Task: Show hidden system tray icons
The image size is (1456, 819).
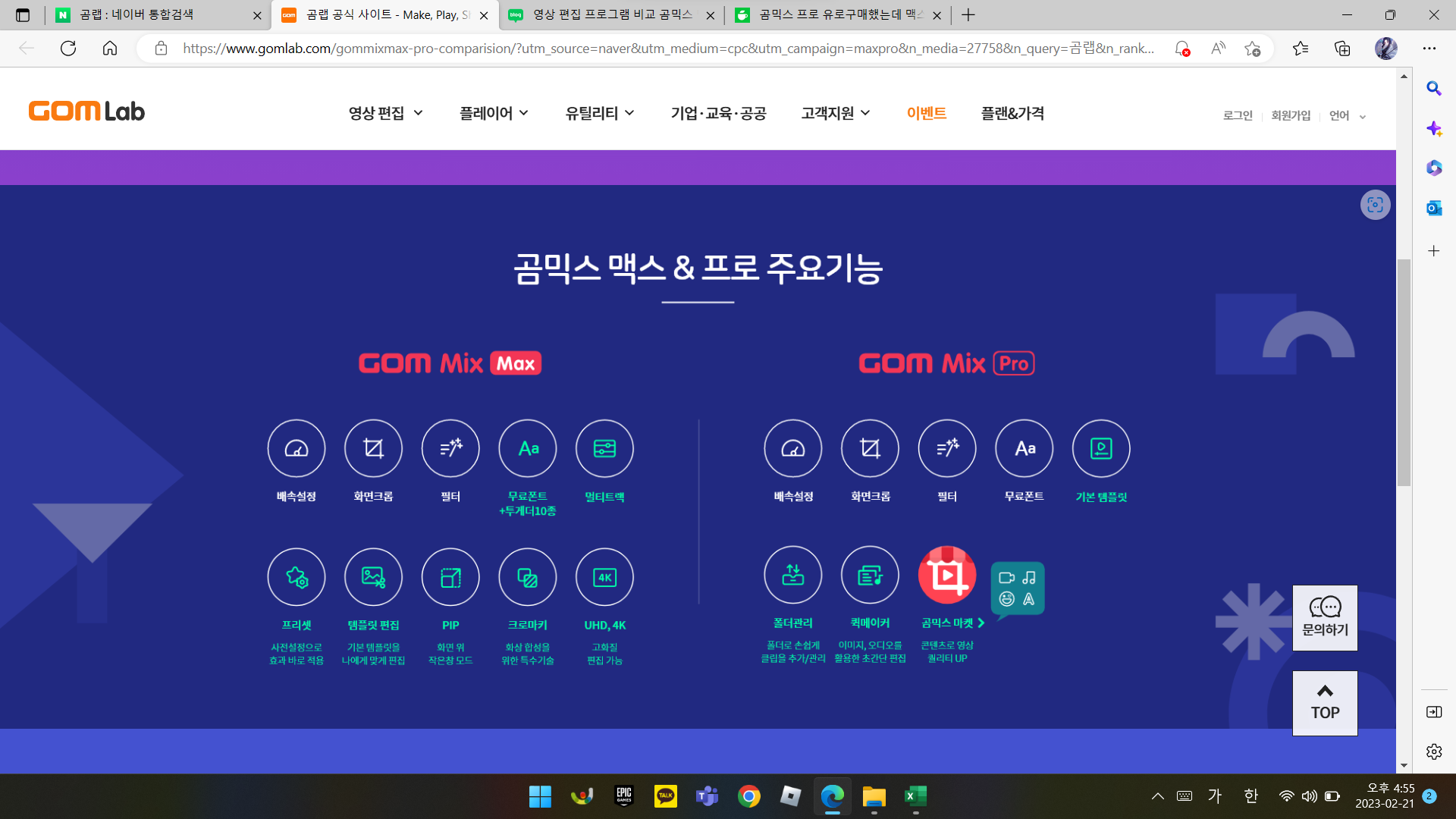Action: [x=1157, y=796]
